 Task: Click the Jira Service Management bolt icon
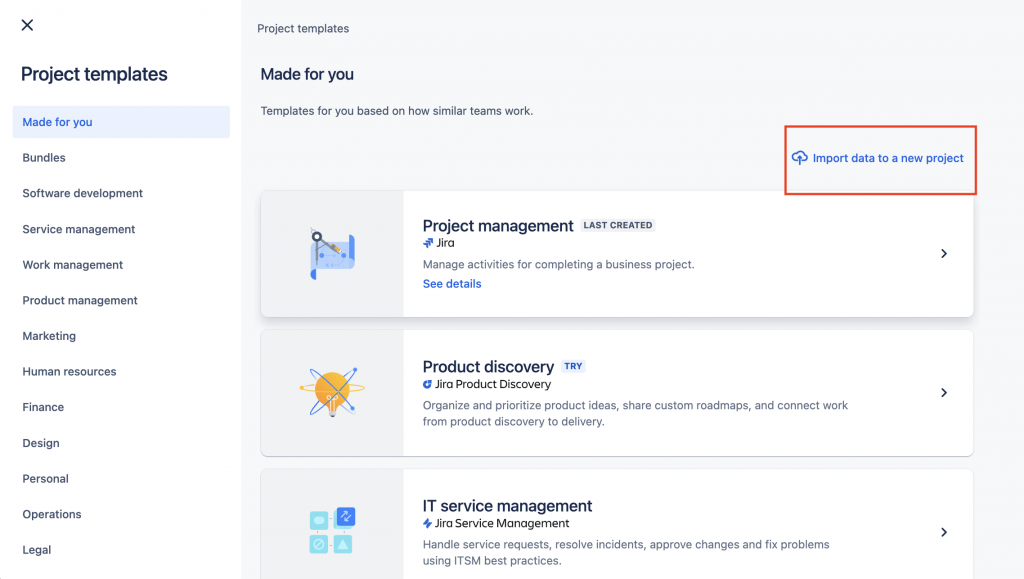(427, 524)
